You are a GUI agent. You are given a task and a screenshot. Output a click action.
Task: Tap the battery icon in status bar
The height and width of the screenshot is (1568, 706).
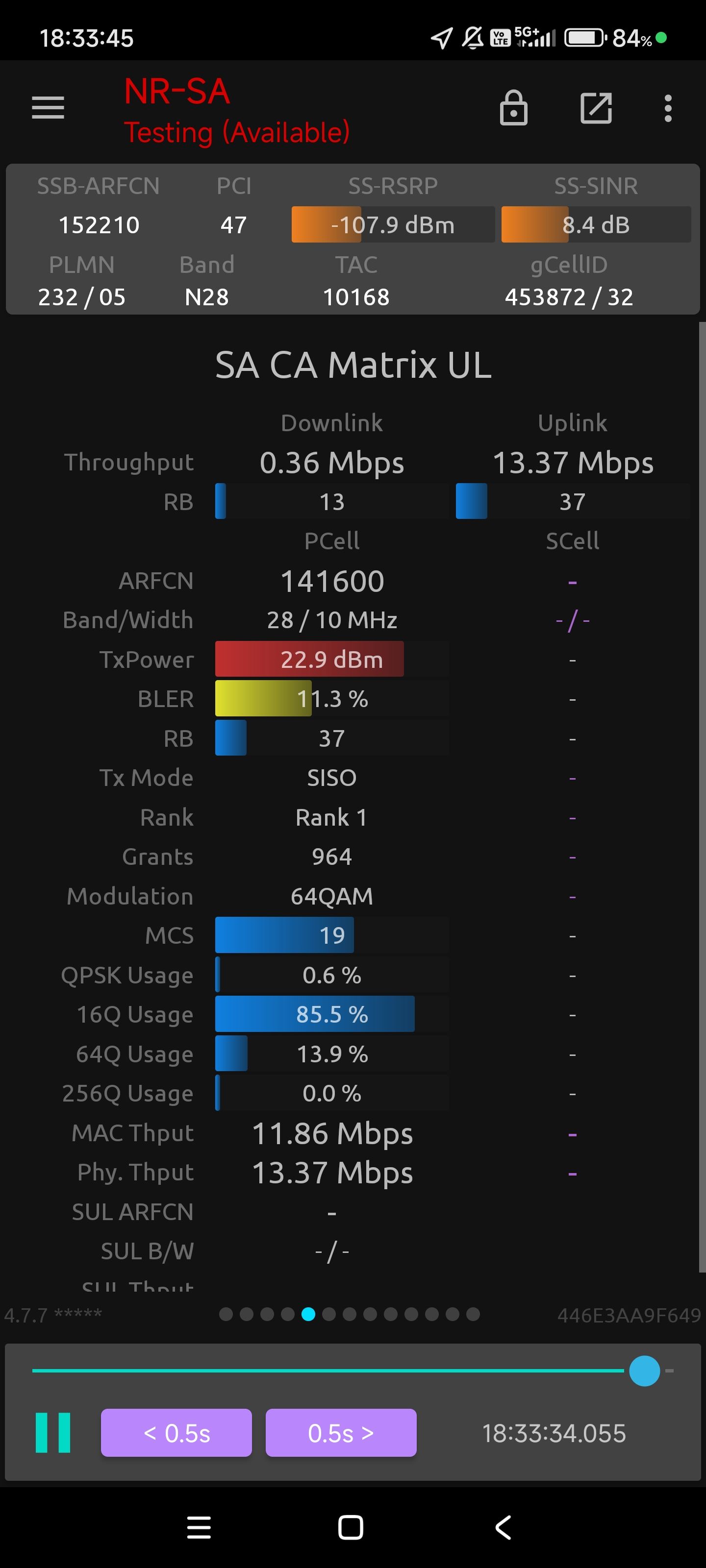(584, 38)
